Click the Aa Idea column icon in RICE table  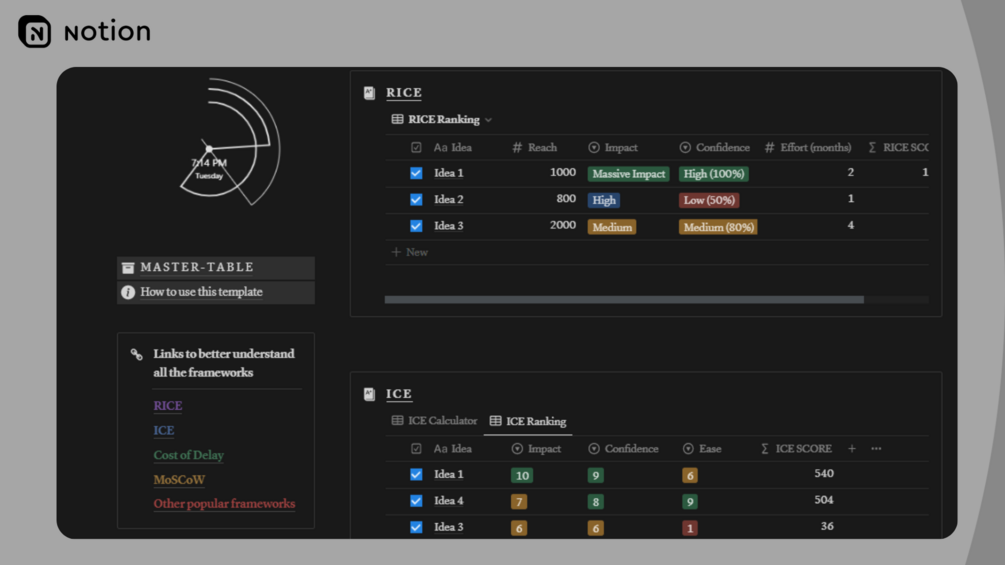(x=440, y=147)
